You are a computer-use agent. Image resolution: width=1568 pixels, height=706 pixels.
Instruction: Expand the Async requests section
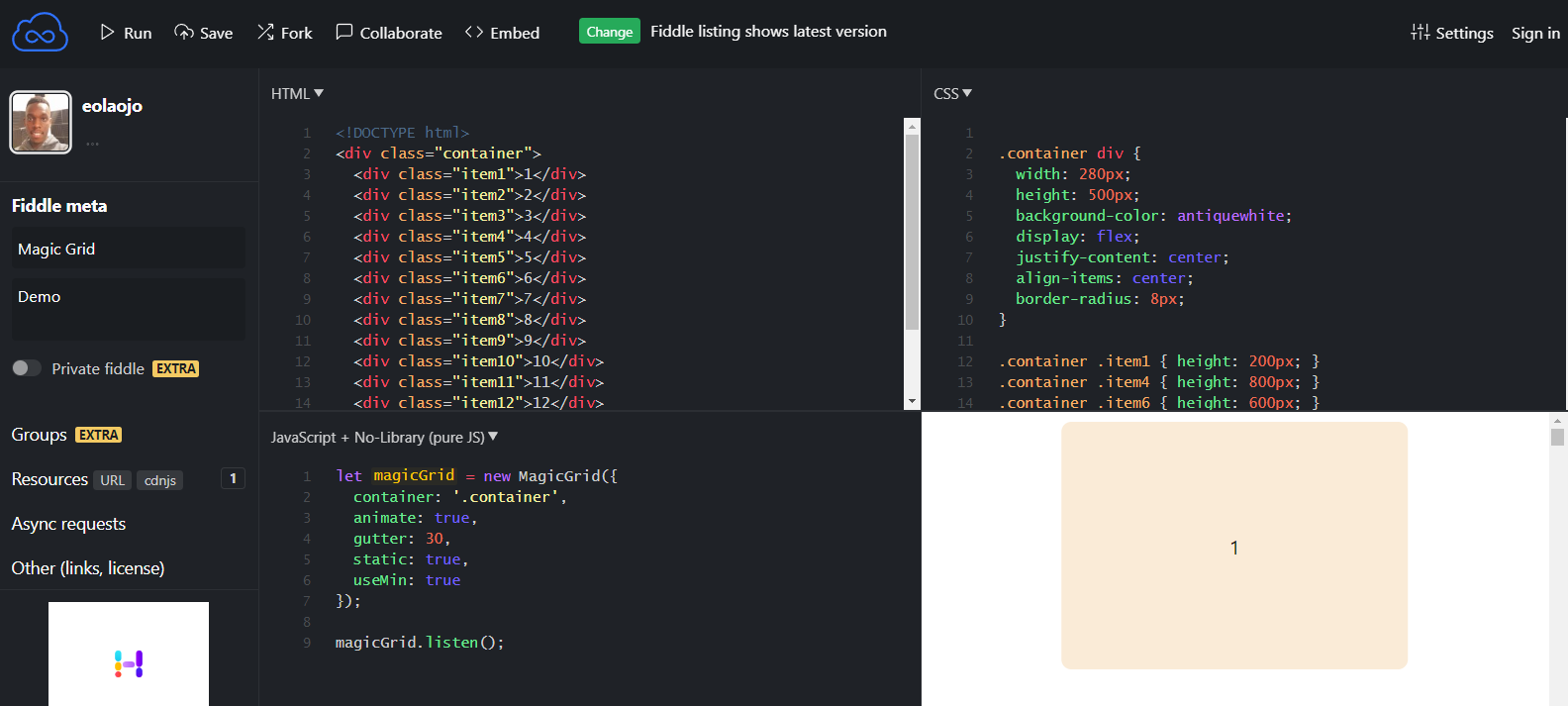[68, 524]
